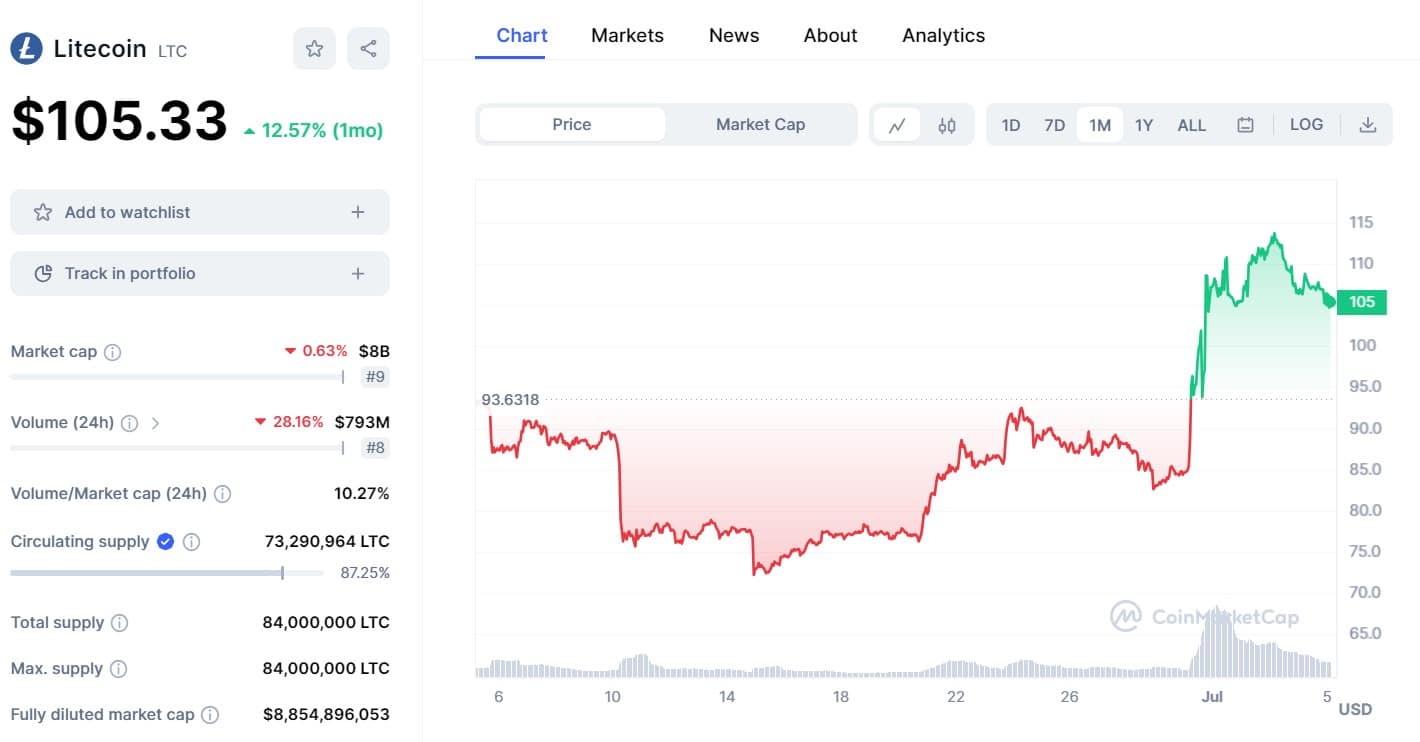Toggle the Price chart view
This screenshot has height=742, width=1420.
click(572, 125)
